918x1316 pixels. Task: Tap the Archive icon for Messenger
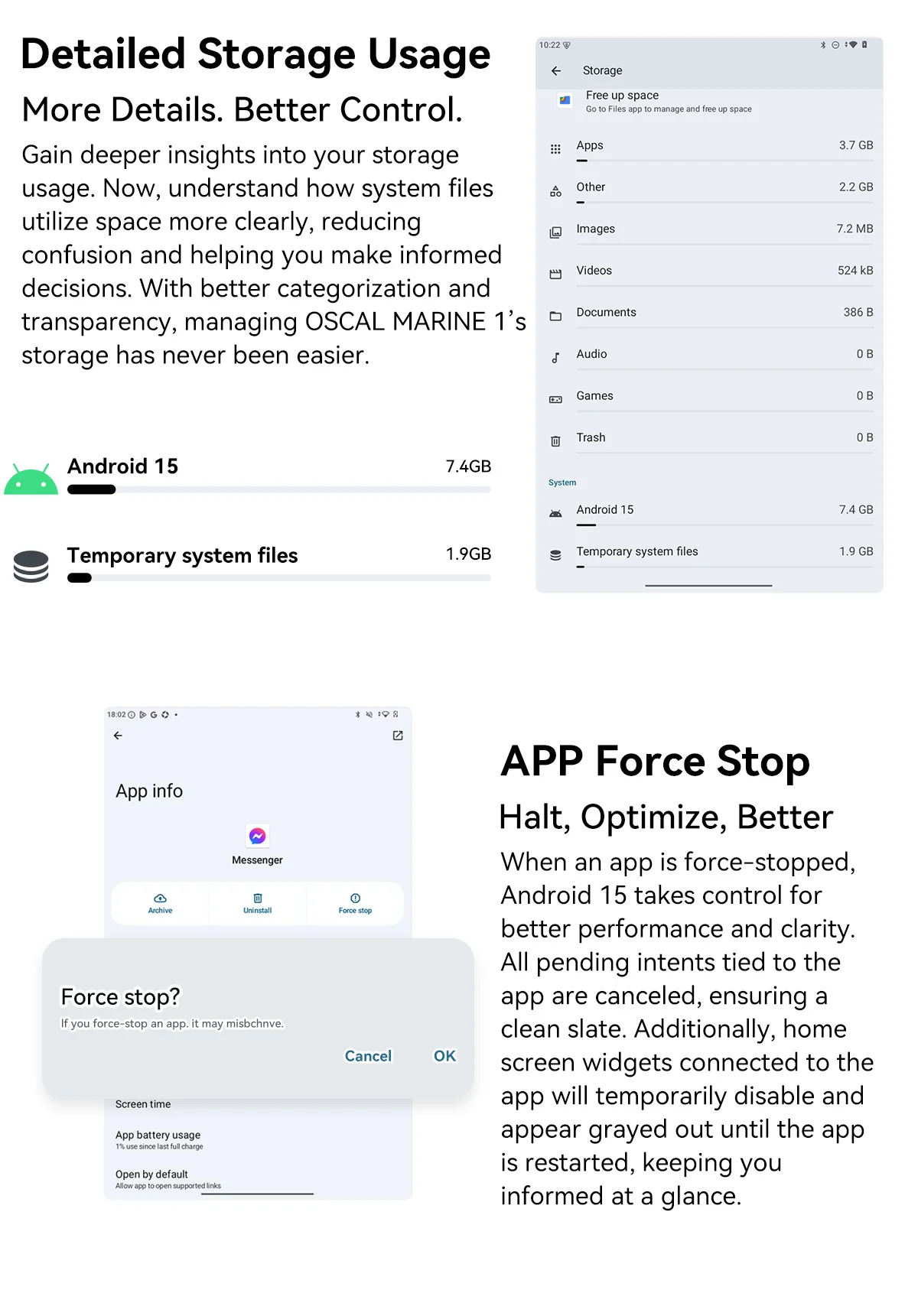(x=160, y=898)
